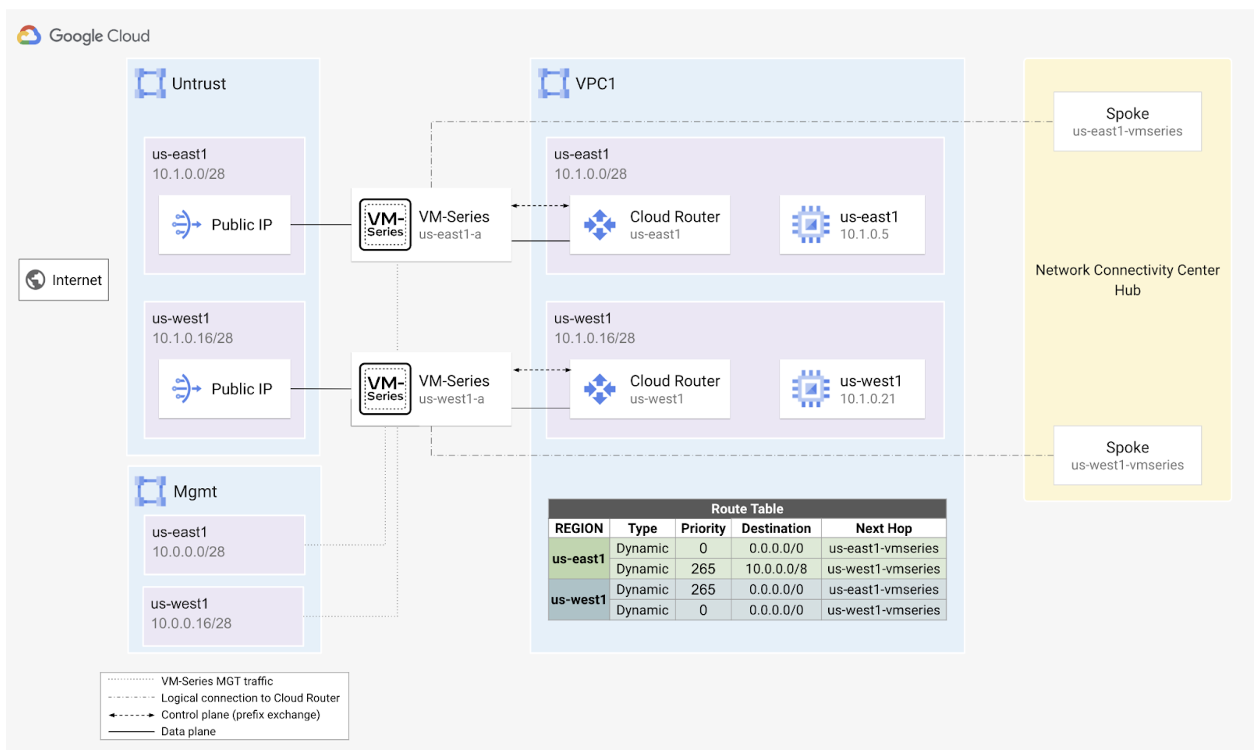Select the Untrust VPC network icon

point(150,84)
